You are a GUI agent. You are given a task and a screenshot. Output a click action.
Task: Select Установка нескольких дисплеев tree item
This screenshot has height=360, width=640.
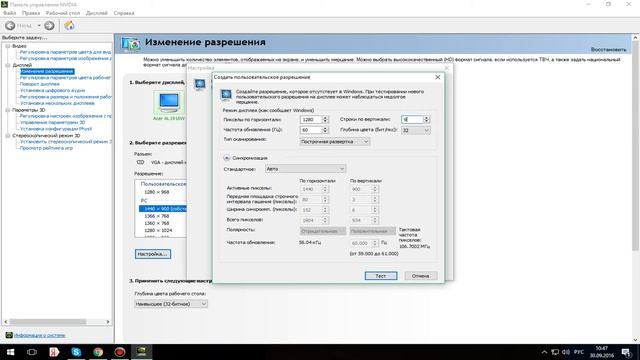click(57, 103)
